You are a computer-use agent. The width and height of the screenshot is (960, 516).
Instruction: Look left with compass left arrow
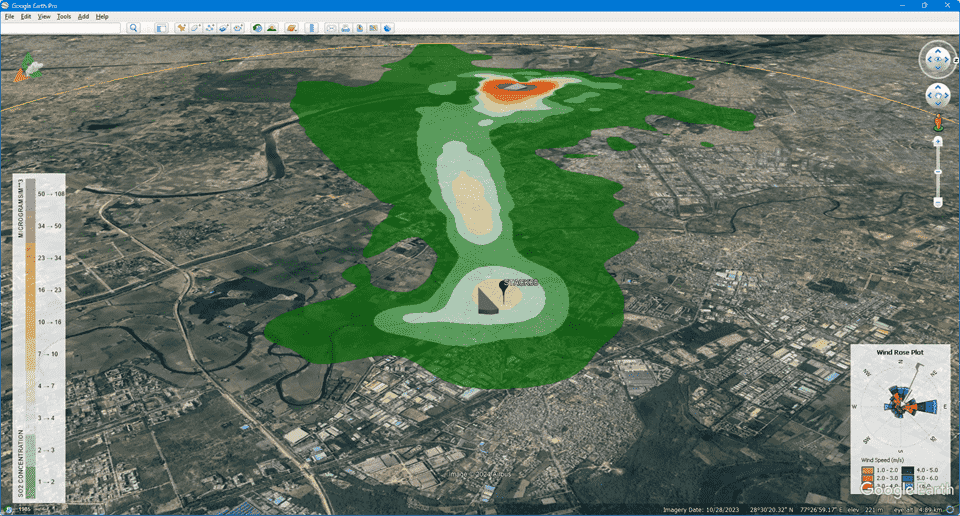[929, 60]
